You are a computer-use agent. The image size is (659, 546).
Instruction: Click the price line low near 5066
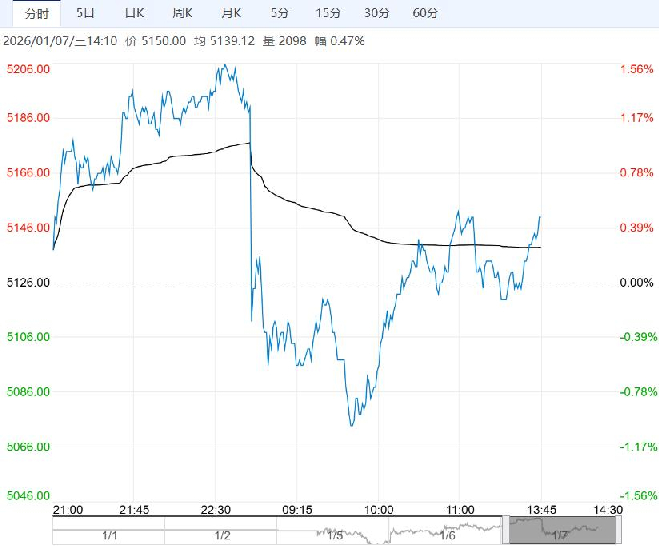tap(352, 425)
